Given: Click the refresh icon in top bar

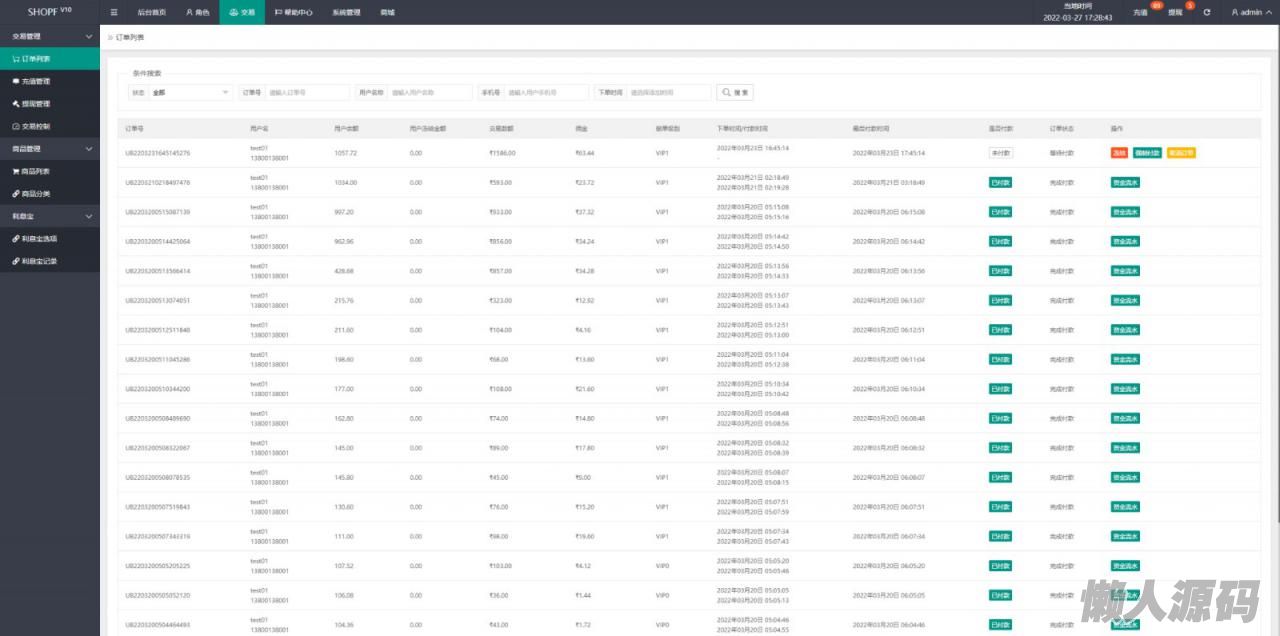Looking at the screenshot, I should pyautogui.click(x=1207, y=12).
